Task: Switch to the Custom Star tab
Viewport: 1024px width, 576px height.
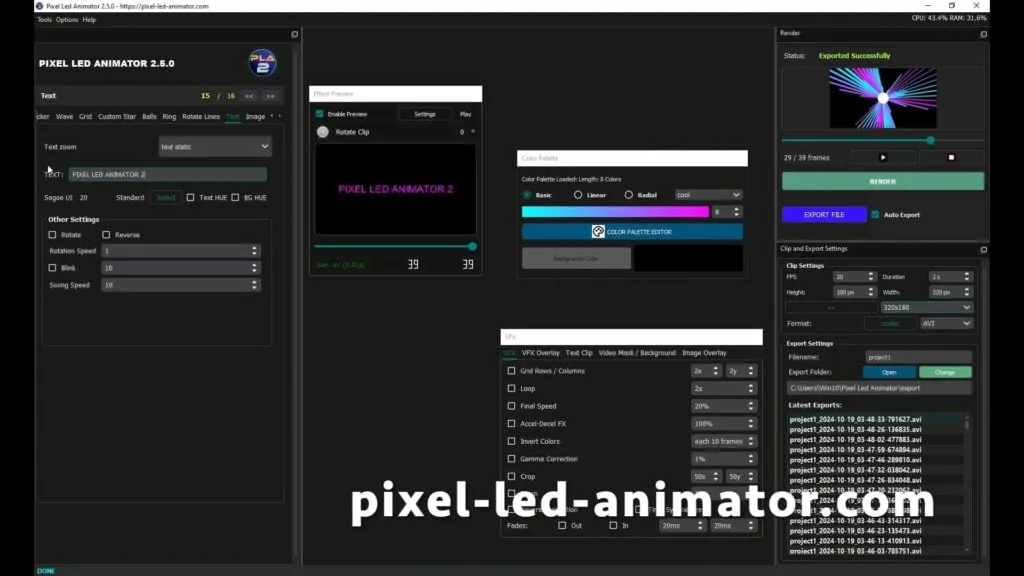Action: click(117, 117)
